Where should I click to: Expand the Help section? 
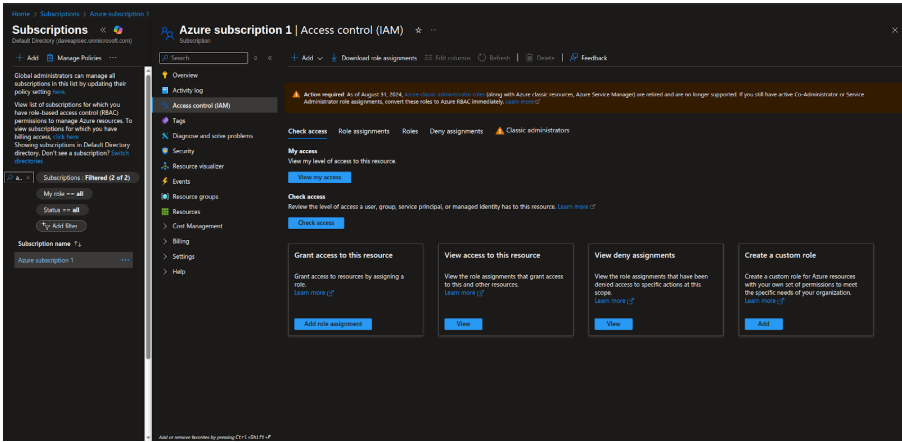[x=165, y=272]
